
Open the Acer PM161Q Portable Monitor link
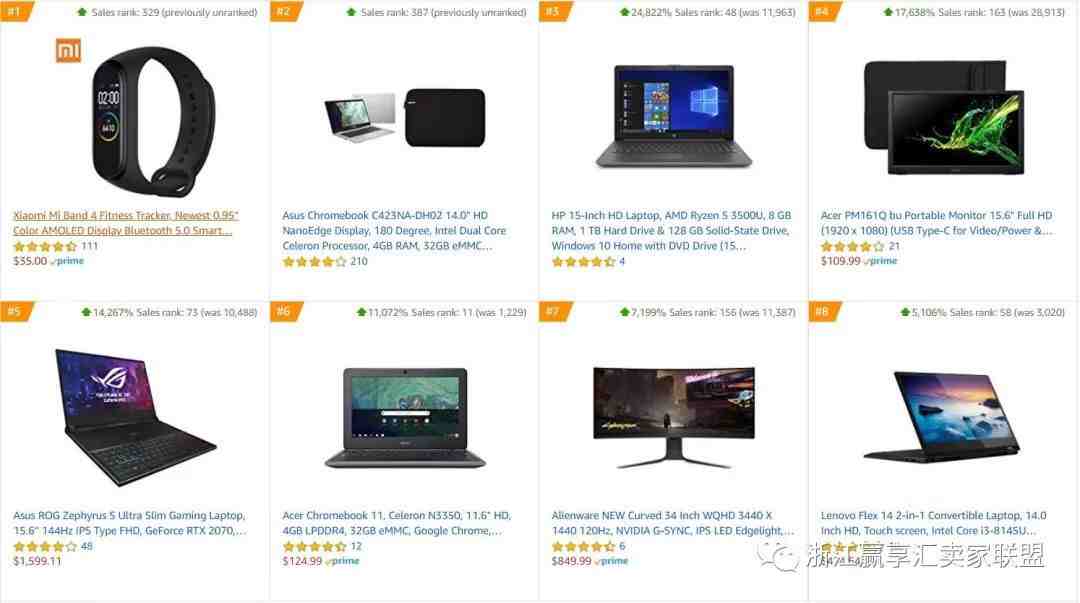coord(937,223)
